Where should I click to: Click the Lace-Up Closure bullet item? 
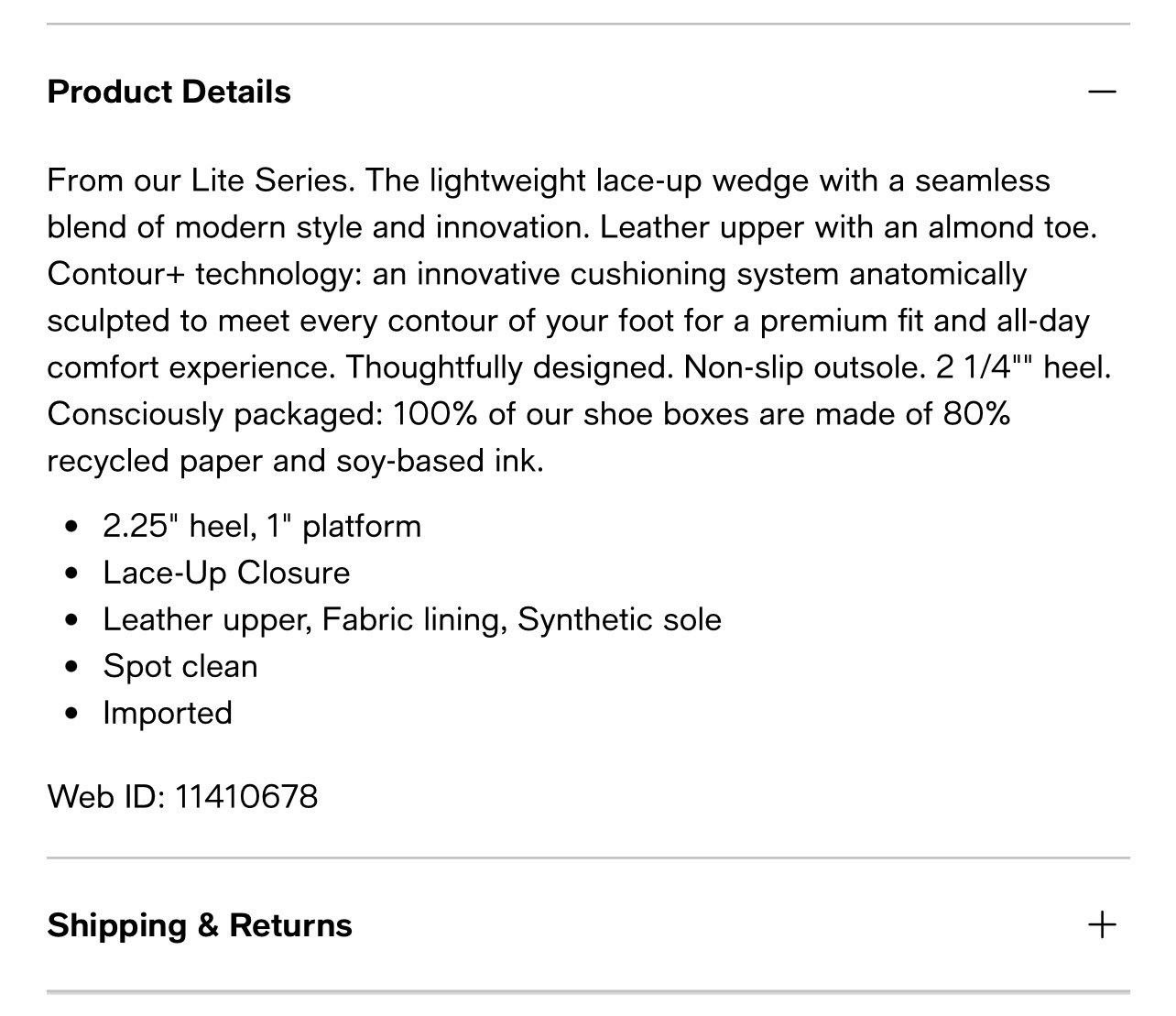coord(226,573)
